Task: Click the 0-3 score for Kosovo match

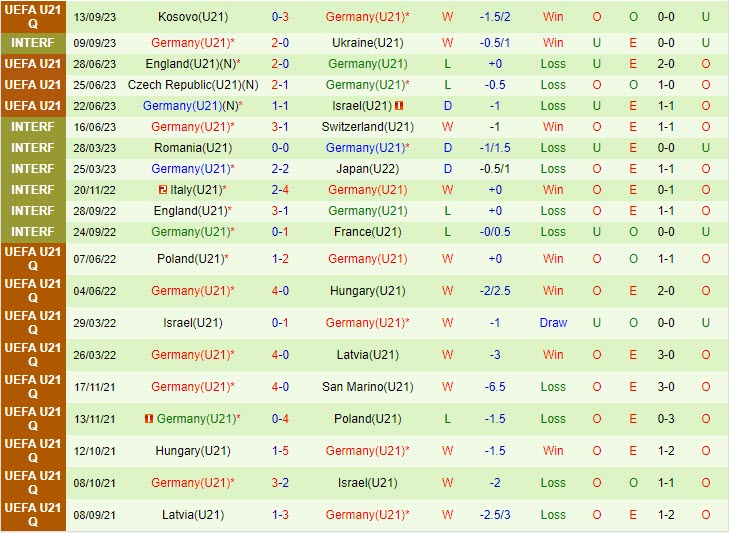Action: point(280,17)
